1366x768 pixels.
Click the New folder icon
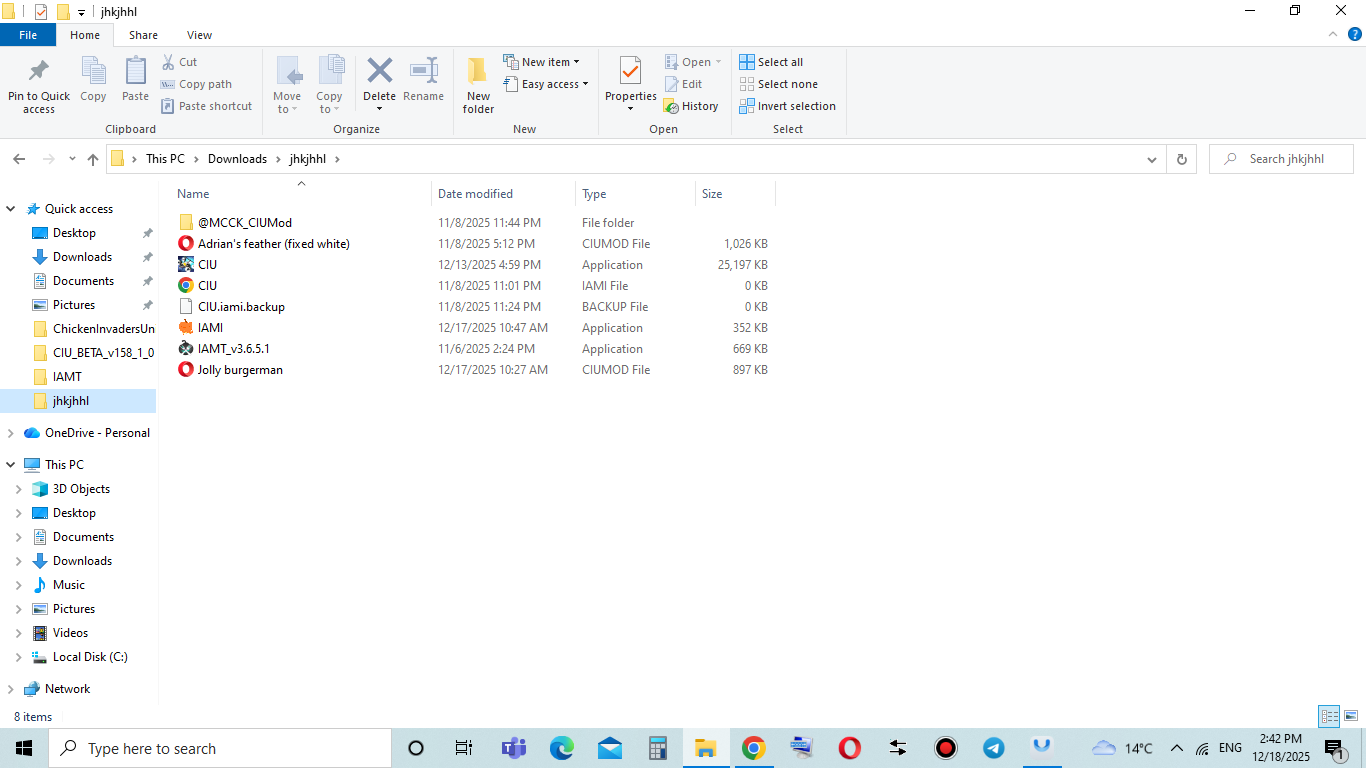(478, 72)
